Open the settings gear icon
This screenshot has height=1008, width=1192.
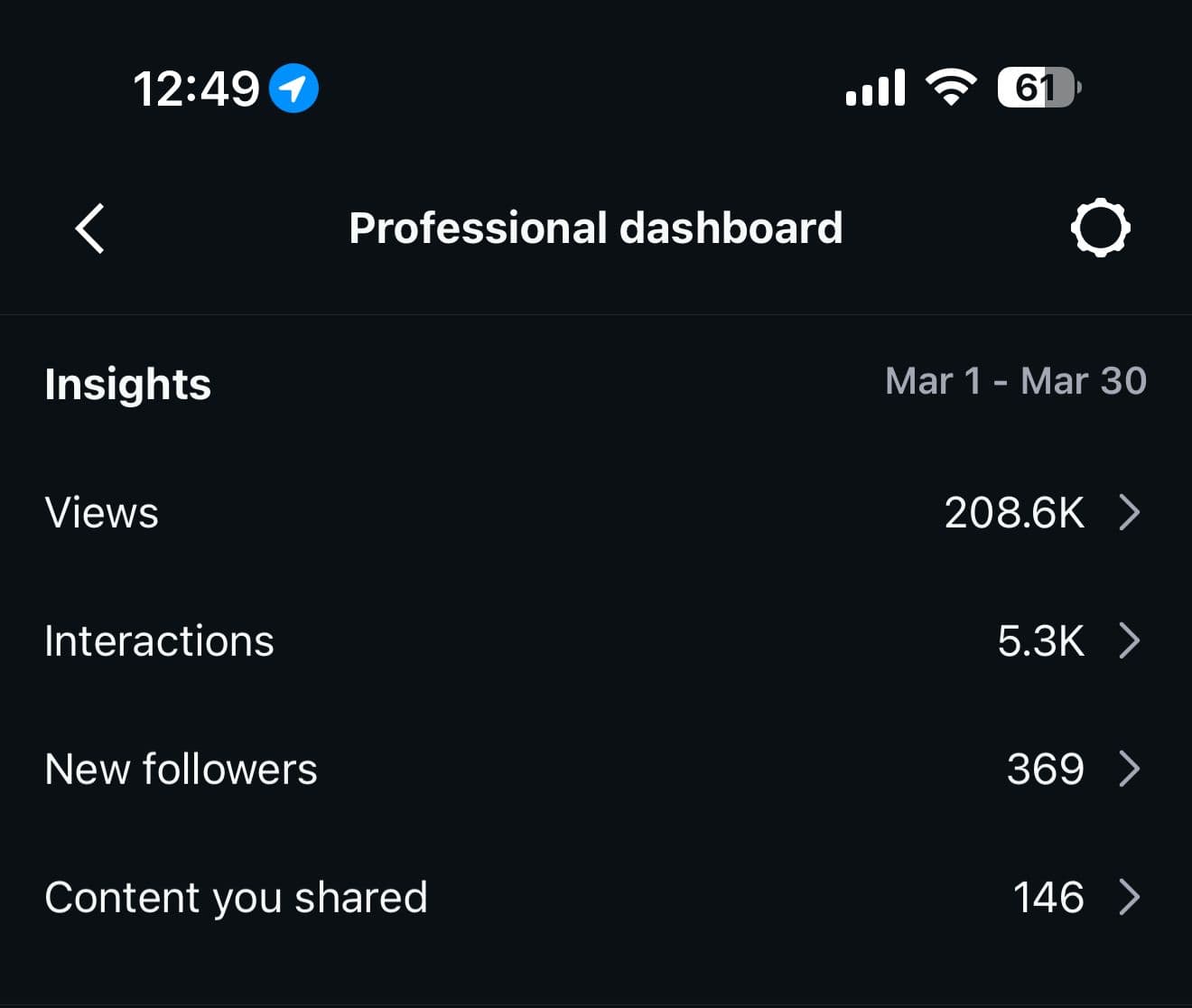point(1100,229)
